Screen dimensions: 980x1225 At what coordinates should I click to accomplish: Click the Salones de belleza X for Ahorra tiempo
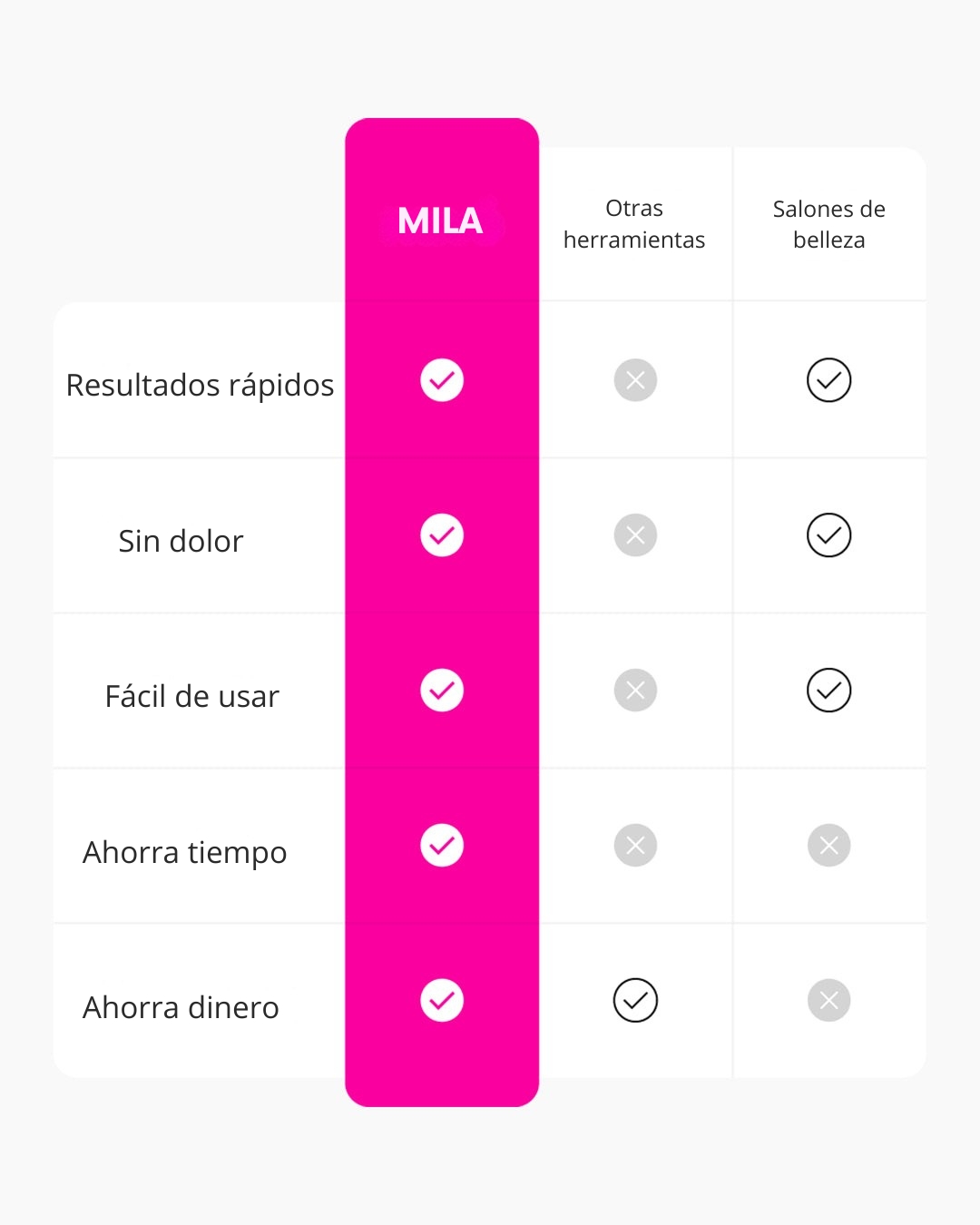click(829, 846)
